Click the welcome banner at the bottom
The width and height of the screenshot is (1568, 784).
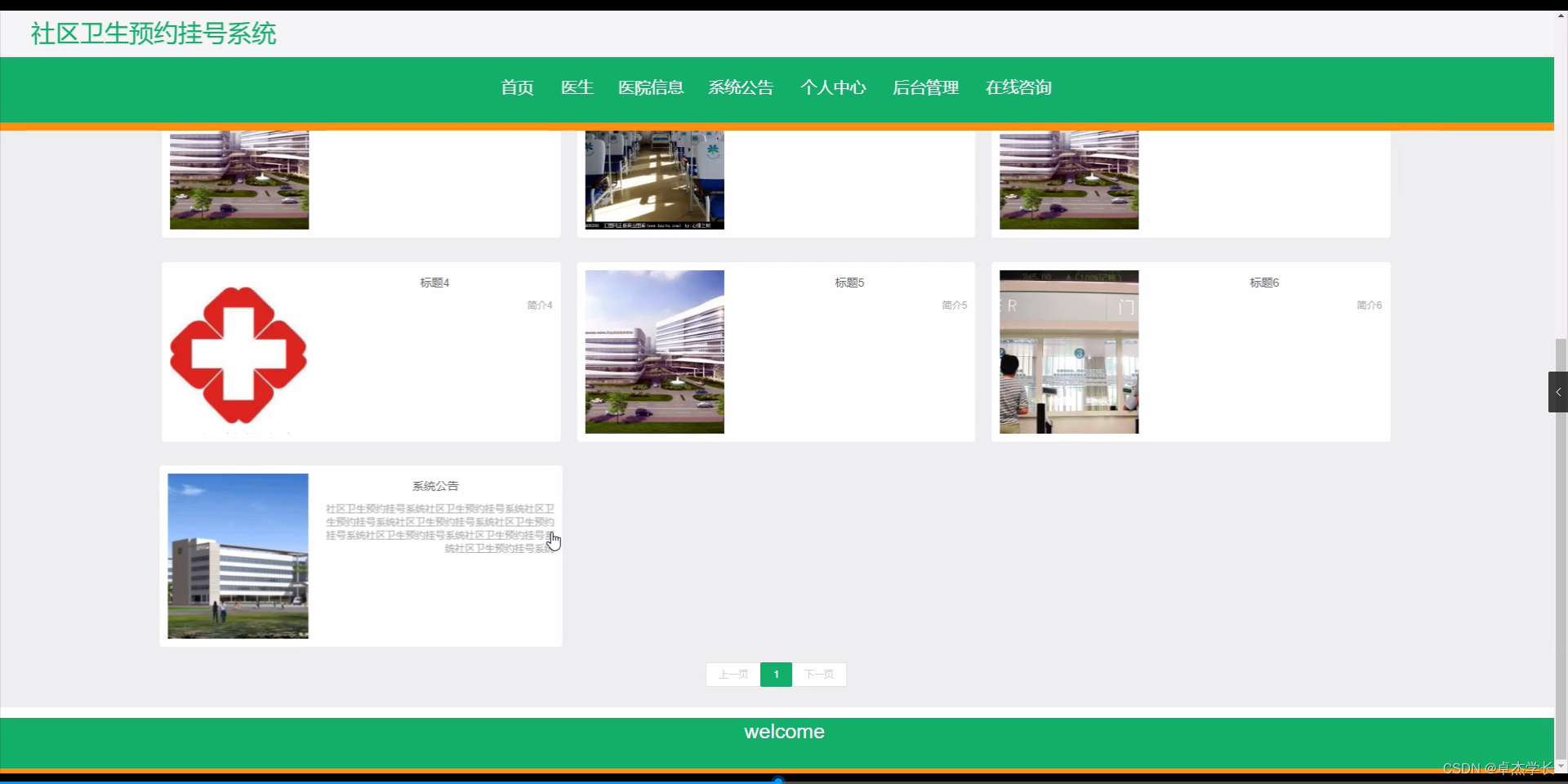(783, 731)
